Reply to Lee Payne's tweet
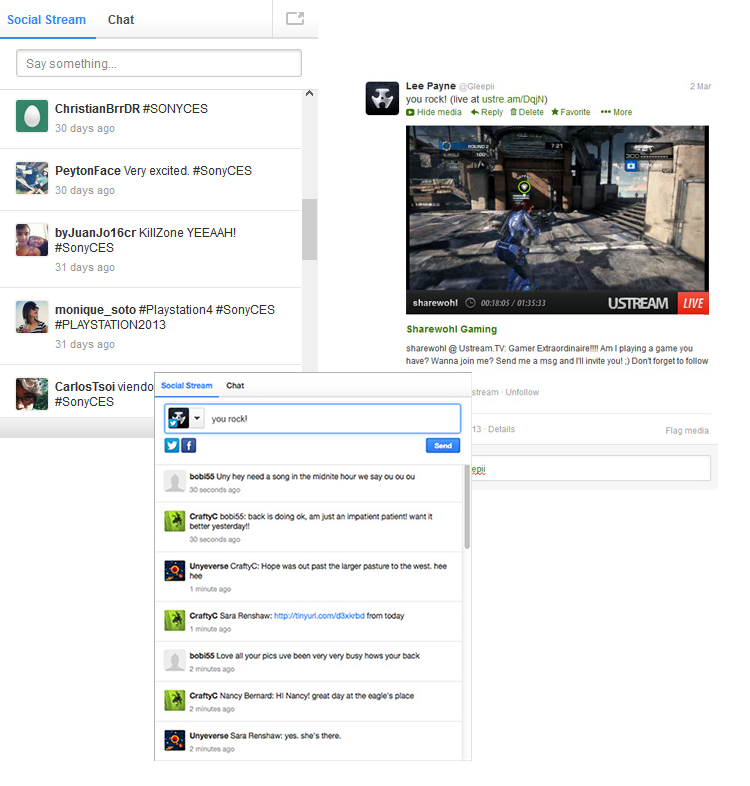Image resolution: width=750 pixels, height=786 pixels. coord(487,112)
